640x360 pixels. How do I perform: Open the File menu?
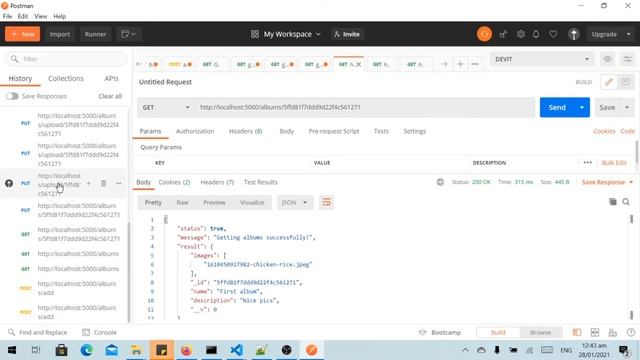[x=7, y=16]
